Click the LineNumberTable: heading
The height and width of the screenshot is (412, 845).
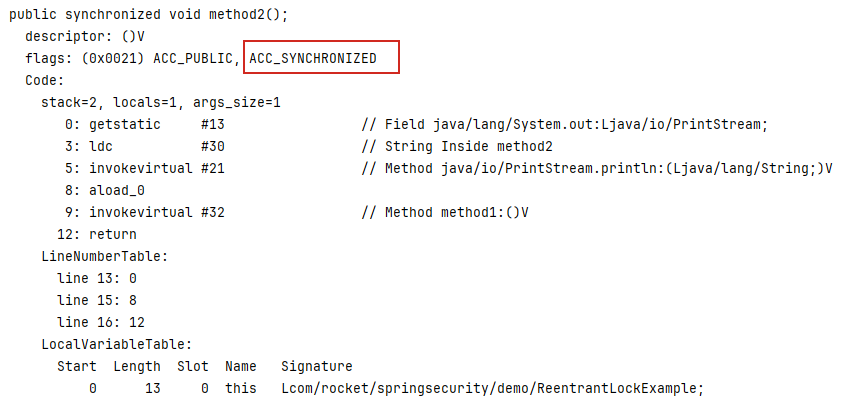(105, 256)
